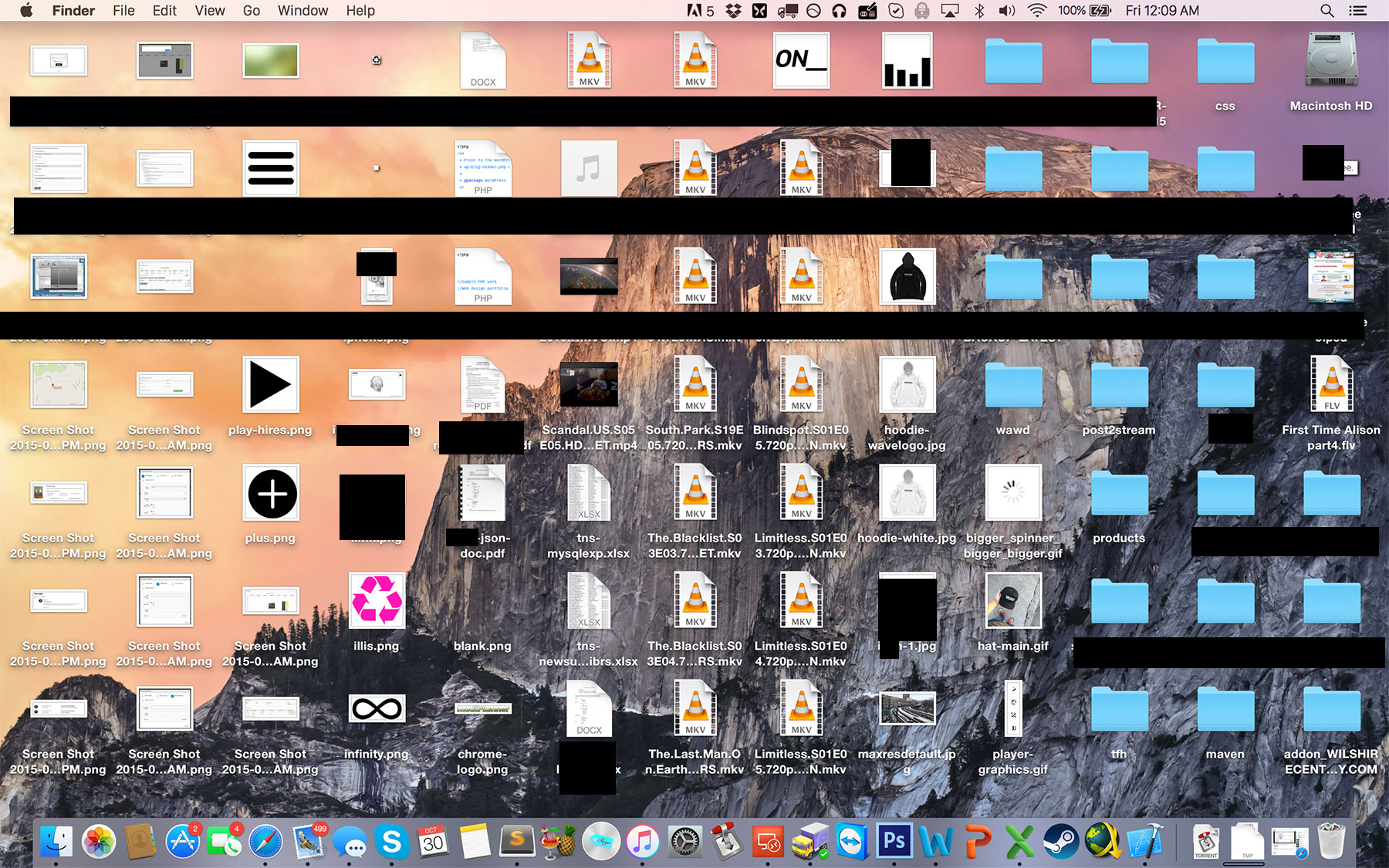Select the products folder

1119,493
